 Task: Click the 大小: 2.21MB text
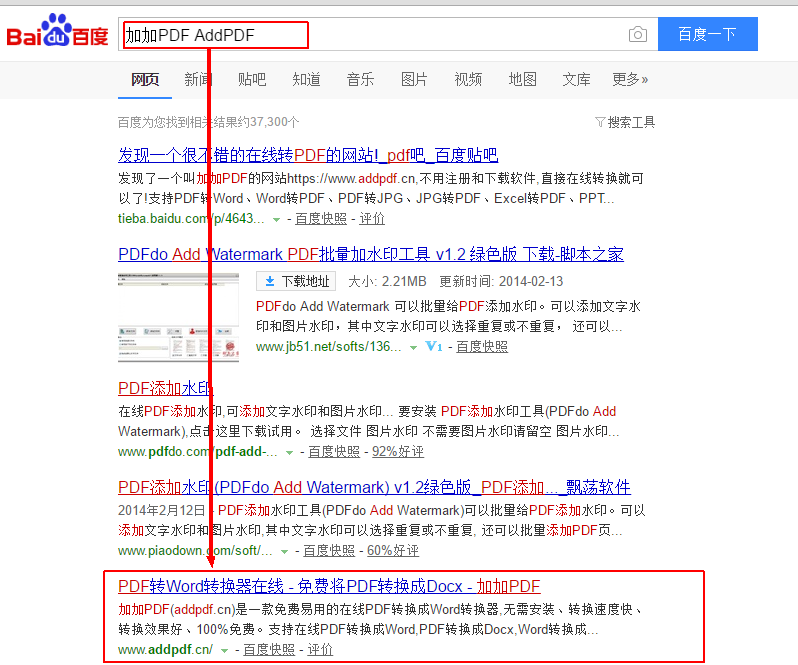(387, 281)
